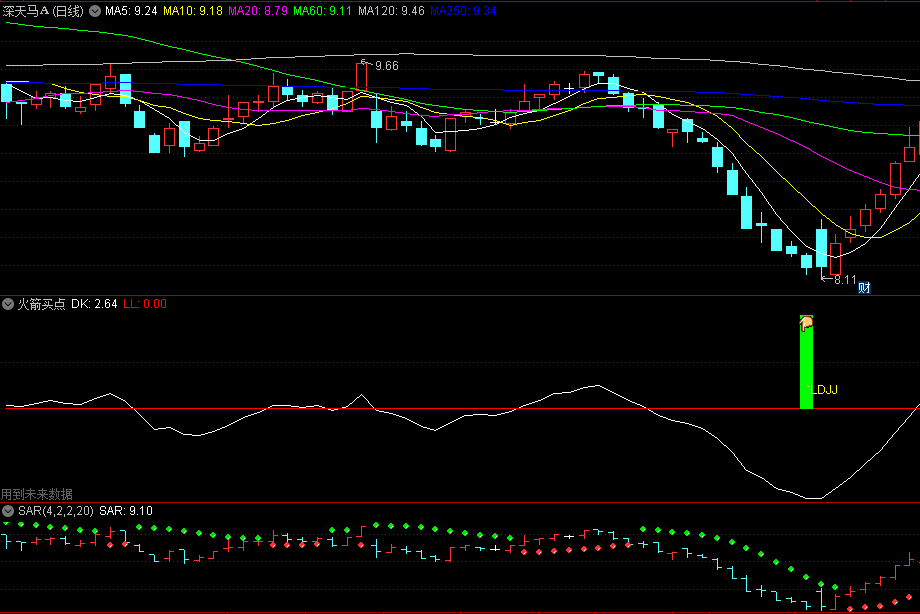Click the 火箭买点 indicator name

pyautogui.click(x=41, y=304)
